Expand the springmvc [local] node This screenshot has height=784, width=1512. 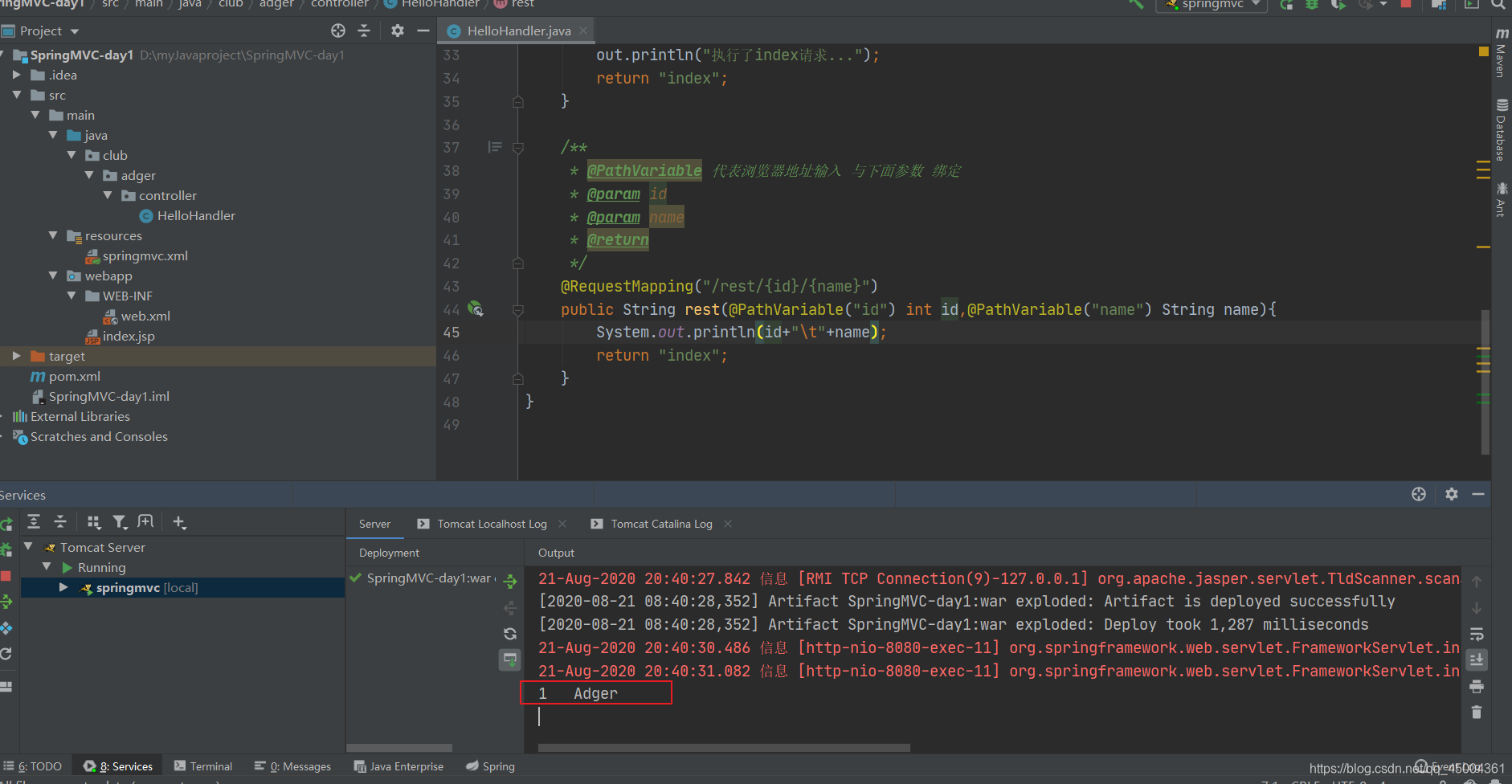[x=63, y=587]
